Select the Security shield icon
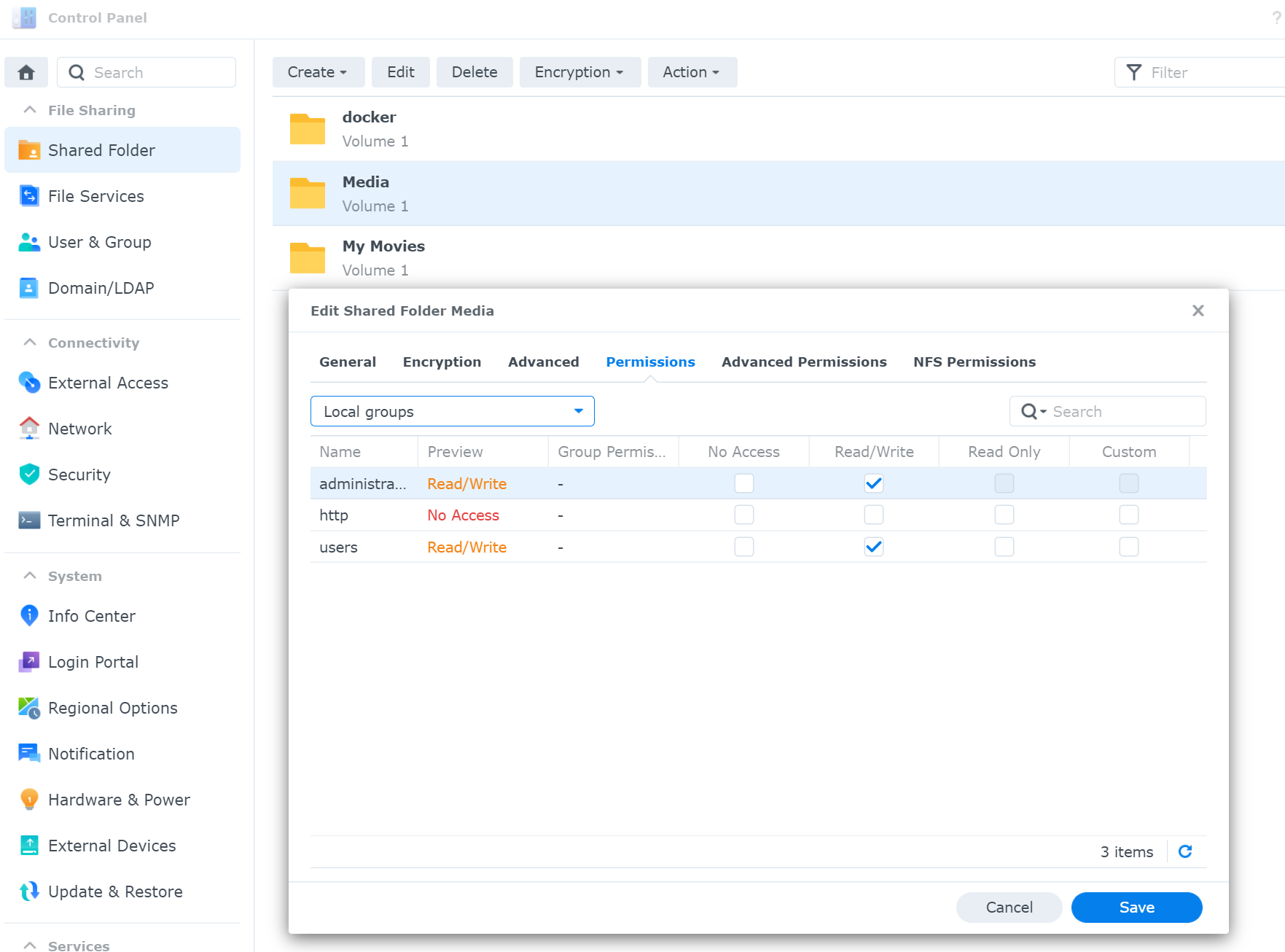The width and height of the screenshot is (1285, 952). [x=29, y=475]
